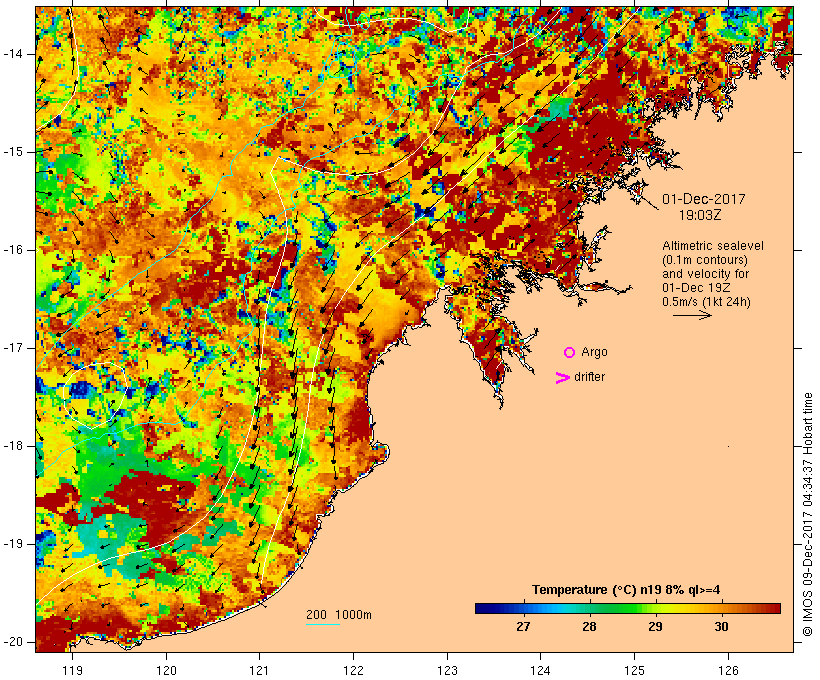Click the 'Argo' legend label
The image size is (820, 680).
click(594, 353)
